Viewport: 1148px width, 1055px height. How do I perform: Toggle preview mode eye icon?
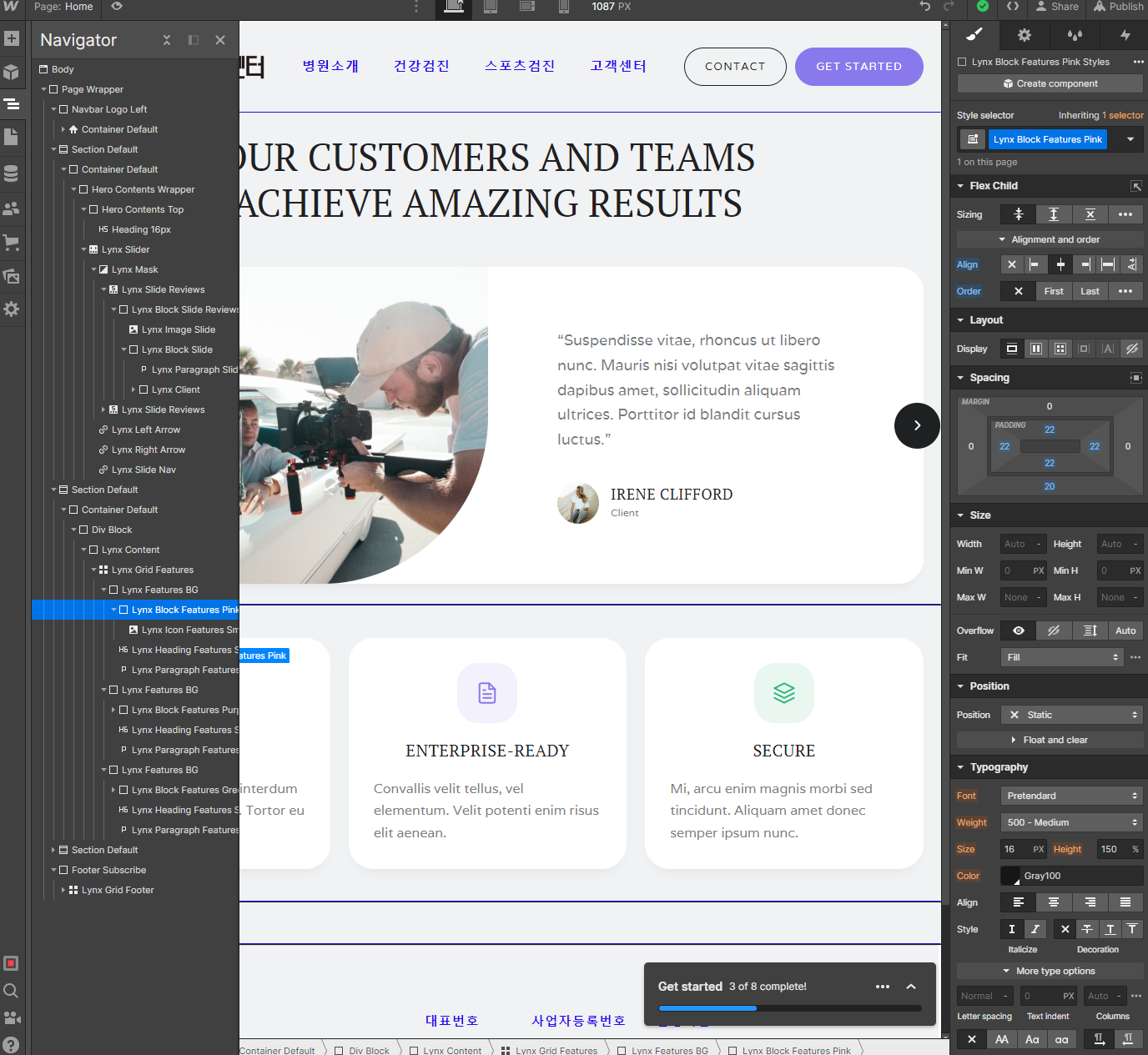coord(117,7)
